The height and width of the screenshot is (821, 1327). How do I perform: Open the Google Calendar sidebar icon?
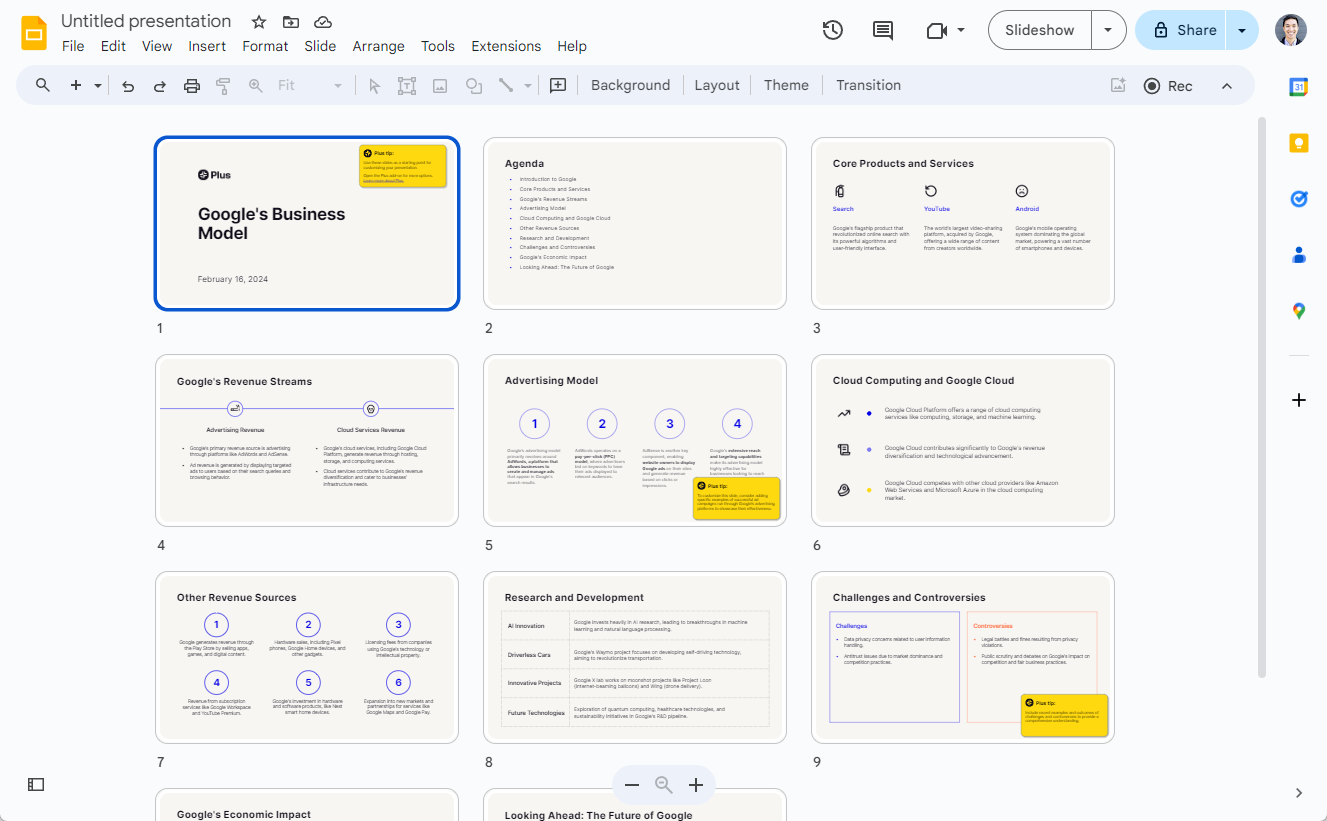click(1298, 87)
